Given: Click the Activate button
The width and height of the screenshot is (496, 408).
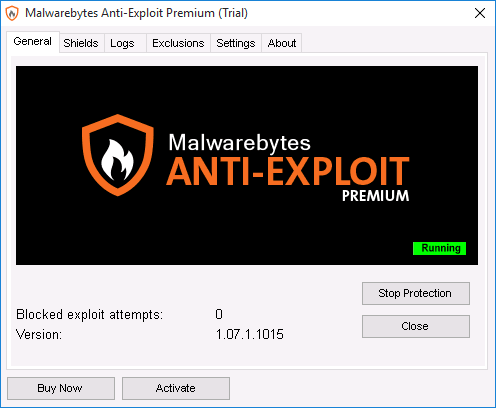Looking at the screenshot, I should click(176, 388).
